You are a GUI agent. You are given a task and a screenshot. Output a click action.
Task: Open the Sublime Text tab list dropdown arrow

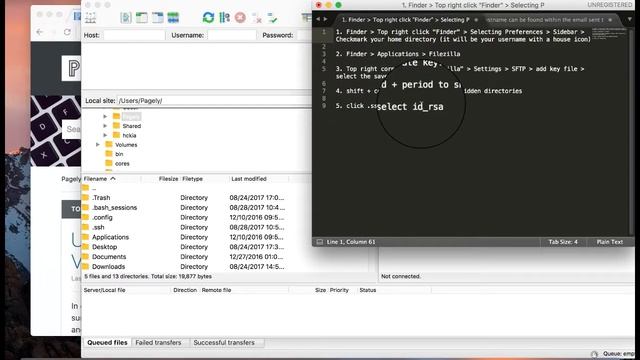(x=630, y=19)
